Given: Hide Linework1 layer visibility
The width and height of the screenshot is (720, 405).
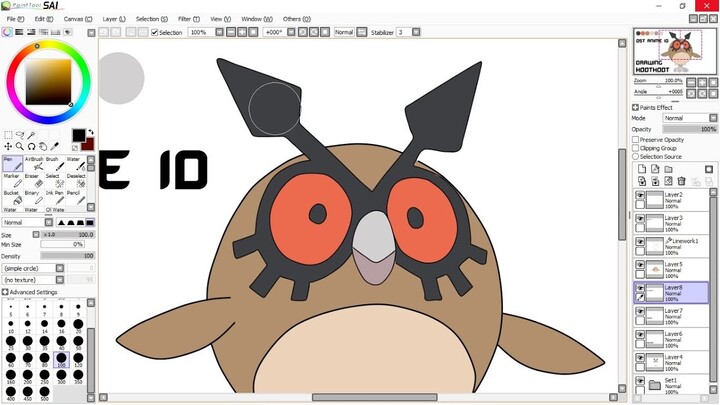Looking at the screenshot, I should coord(640,242).
